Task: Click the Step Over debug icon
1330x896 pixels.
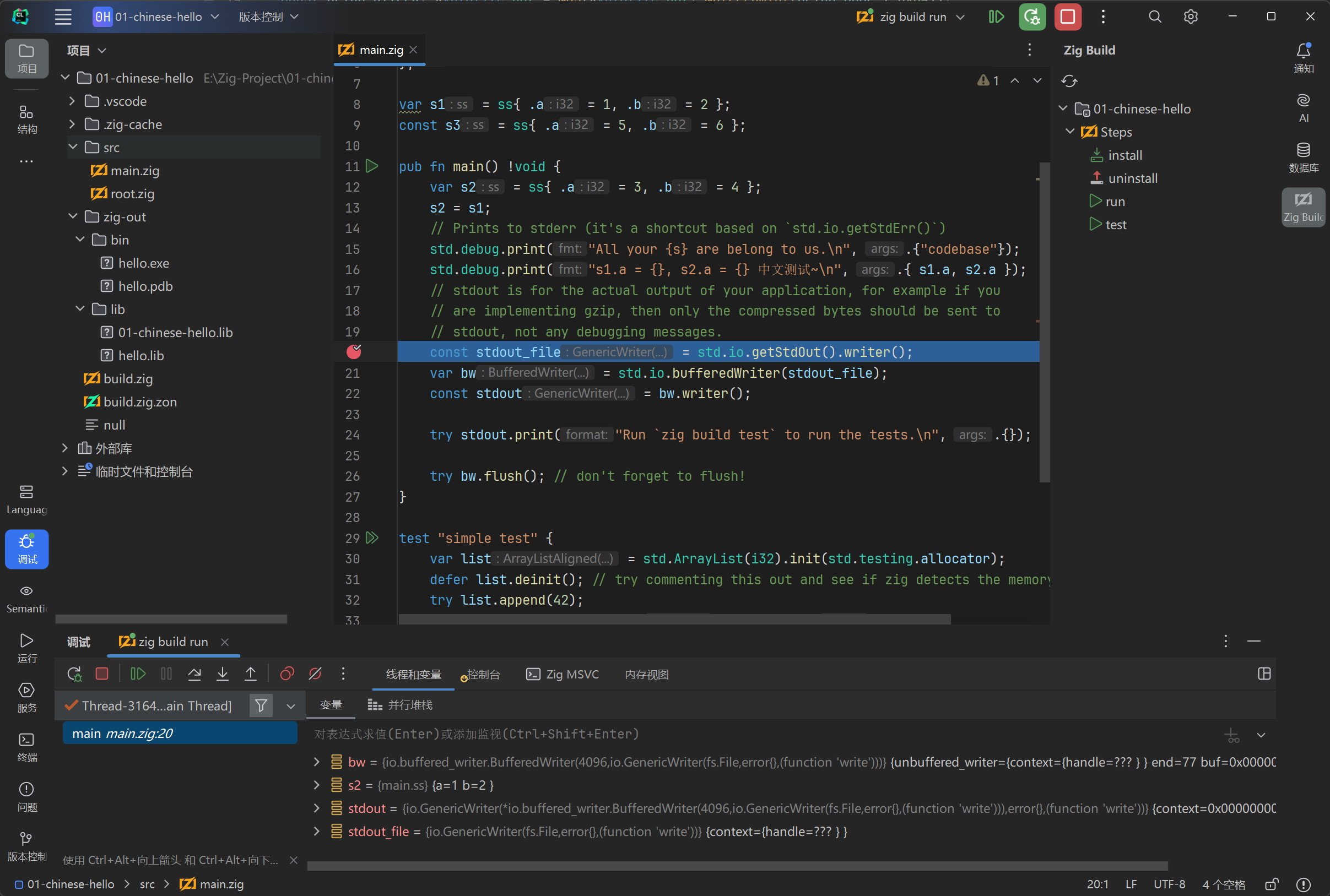Action: pos(194,674)
